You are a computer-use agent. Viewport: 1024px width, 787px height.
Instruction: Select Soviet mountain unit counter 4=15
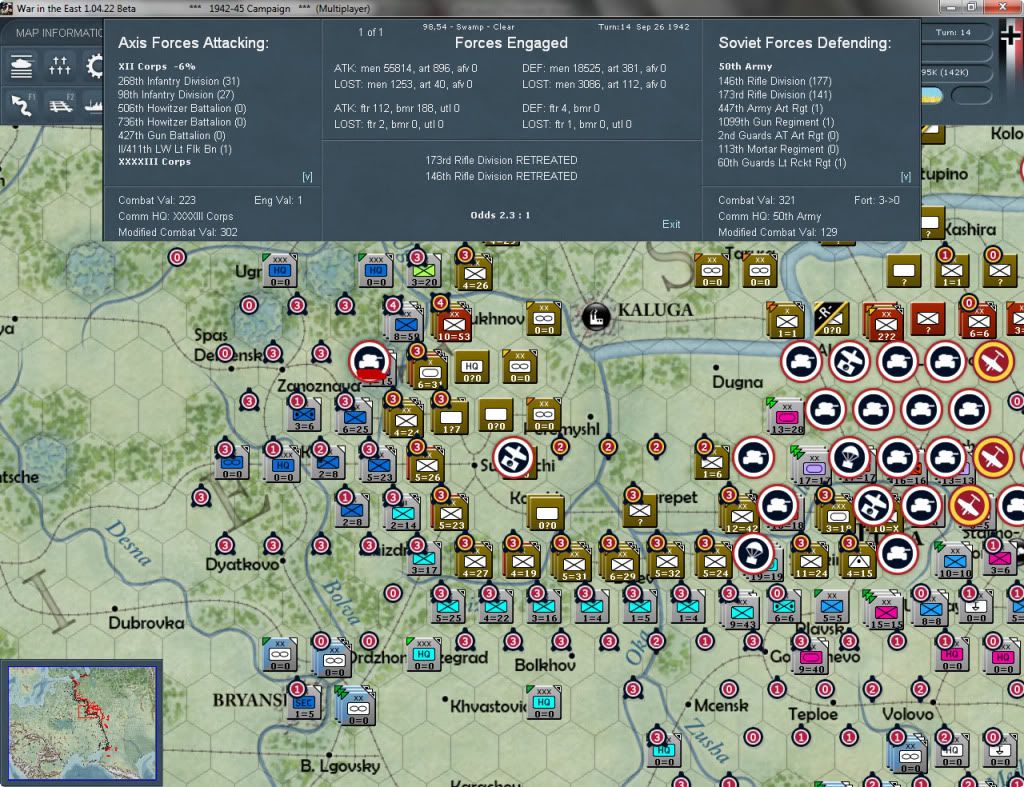pos(859,561)
